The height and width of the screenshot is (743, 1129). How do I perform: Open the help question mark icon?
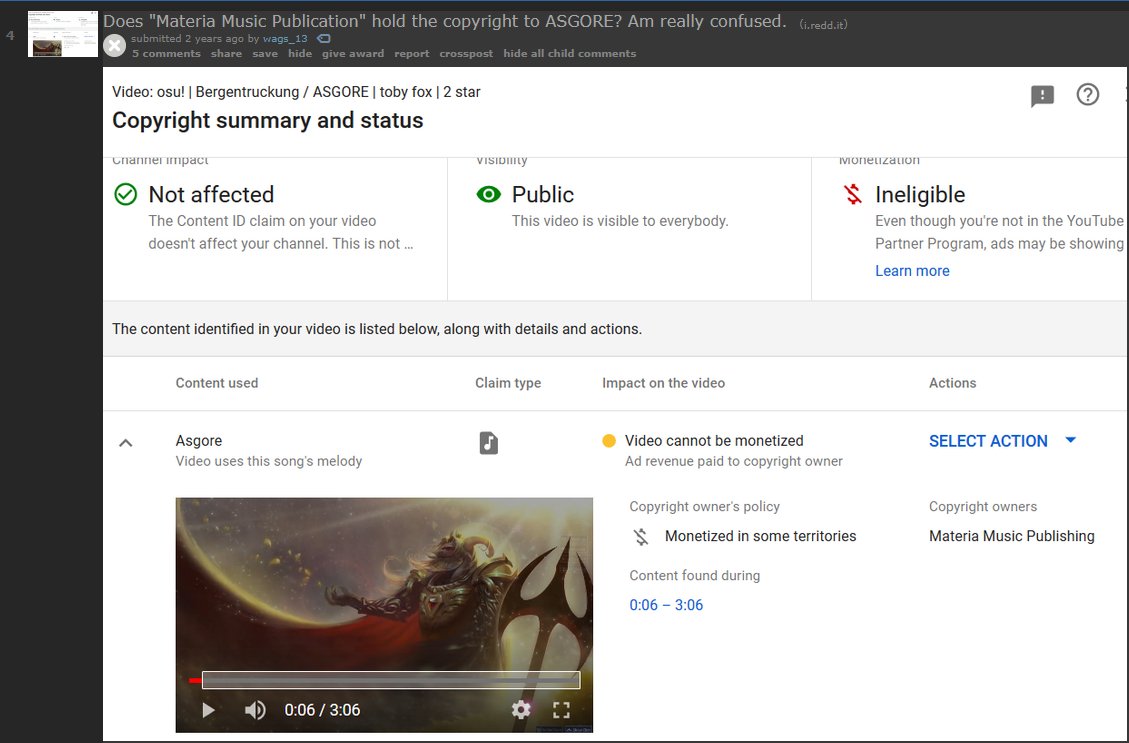point(1088,95)
